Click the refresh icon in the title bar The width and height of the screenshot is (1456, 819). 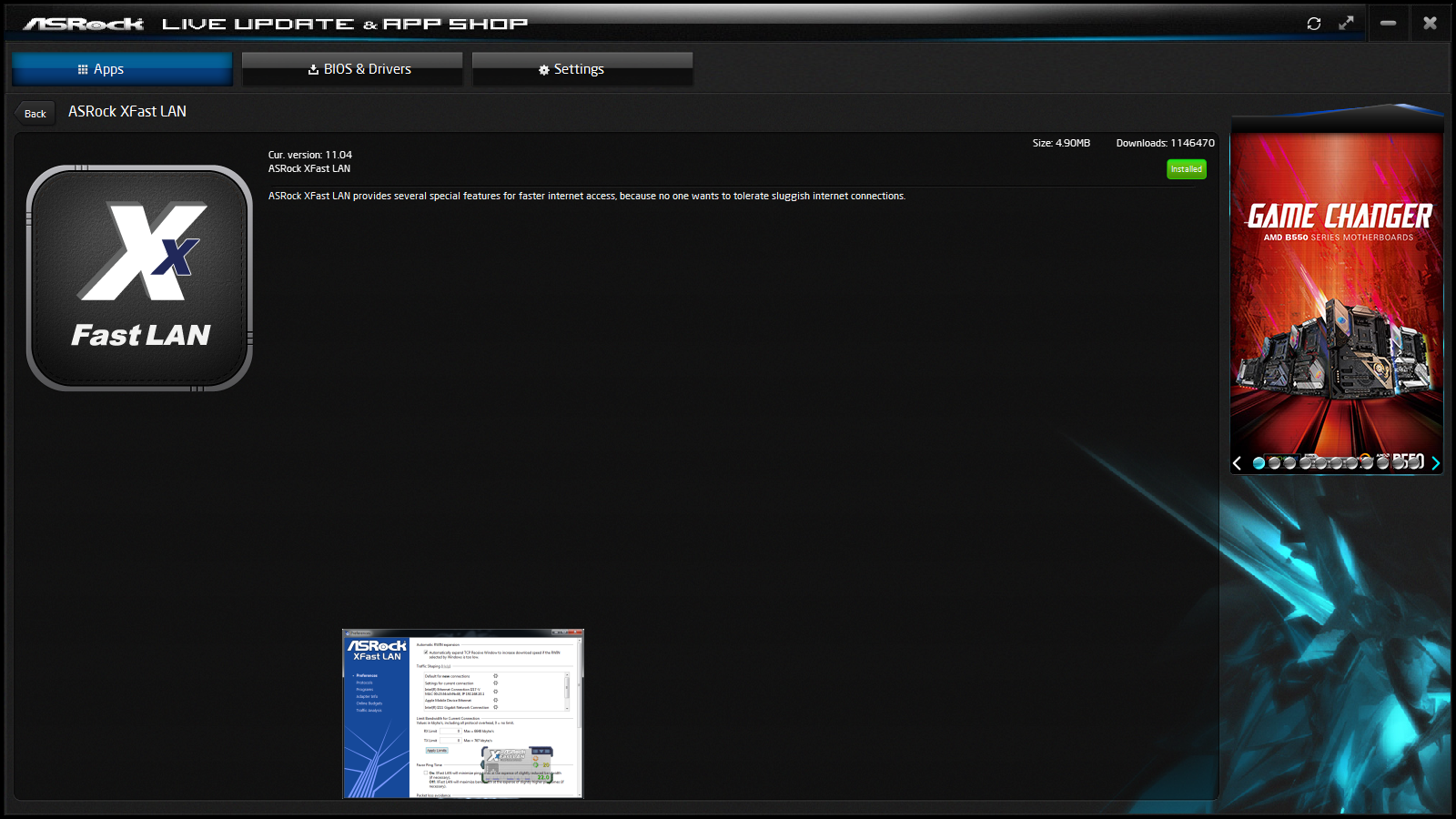[x=1314, y=24]
